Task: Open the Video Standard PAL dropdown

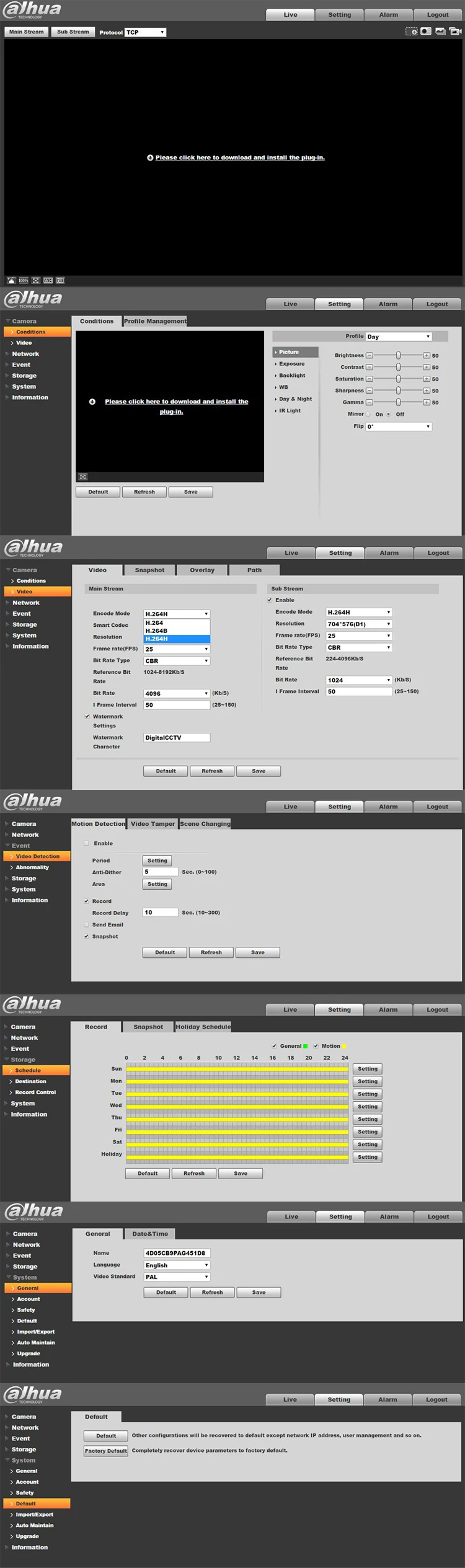Action: pos(177,1277)
